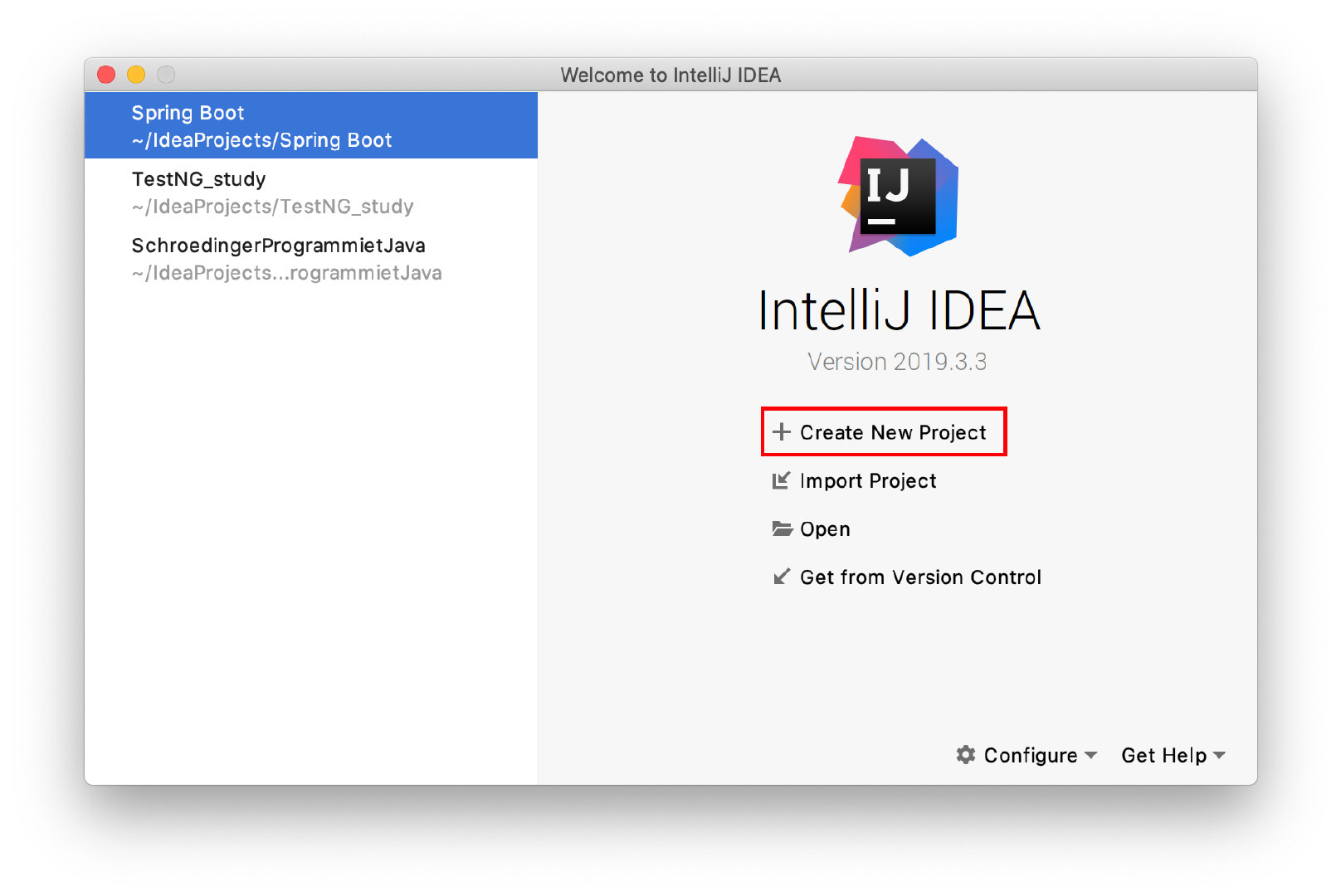This screenshot has width=1341, height=896.
Task: Click the Configure label text
Action: tap(1031, 755)
